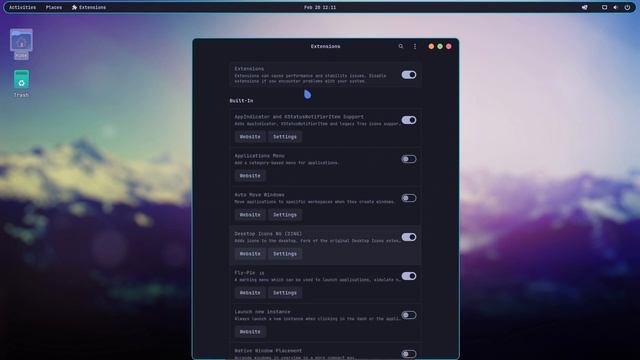640x360 pixels.
Task: Click the power icon in top bar
Action: (x=627, y=7)
